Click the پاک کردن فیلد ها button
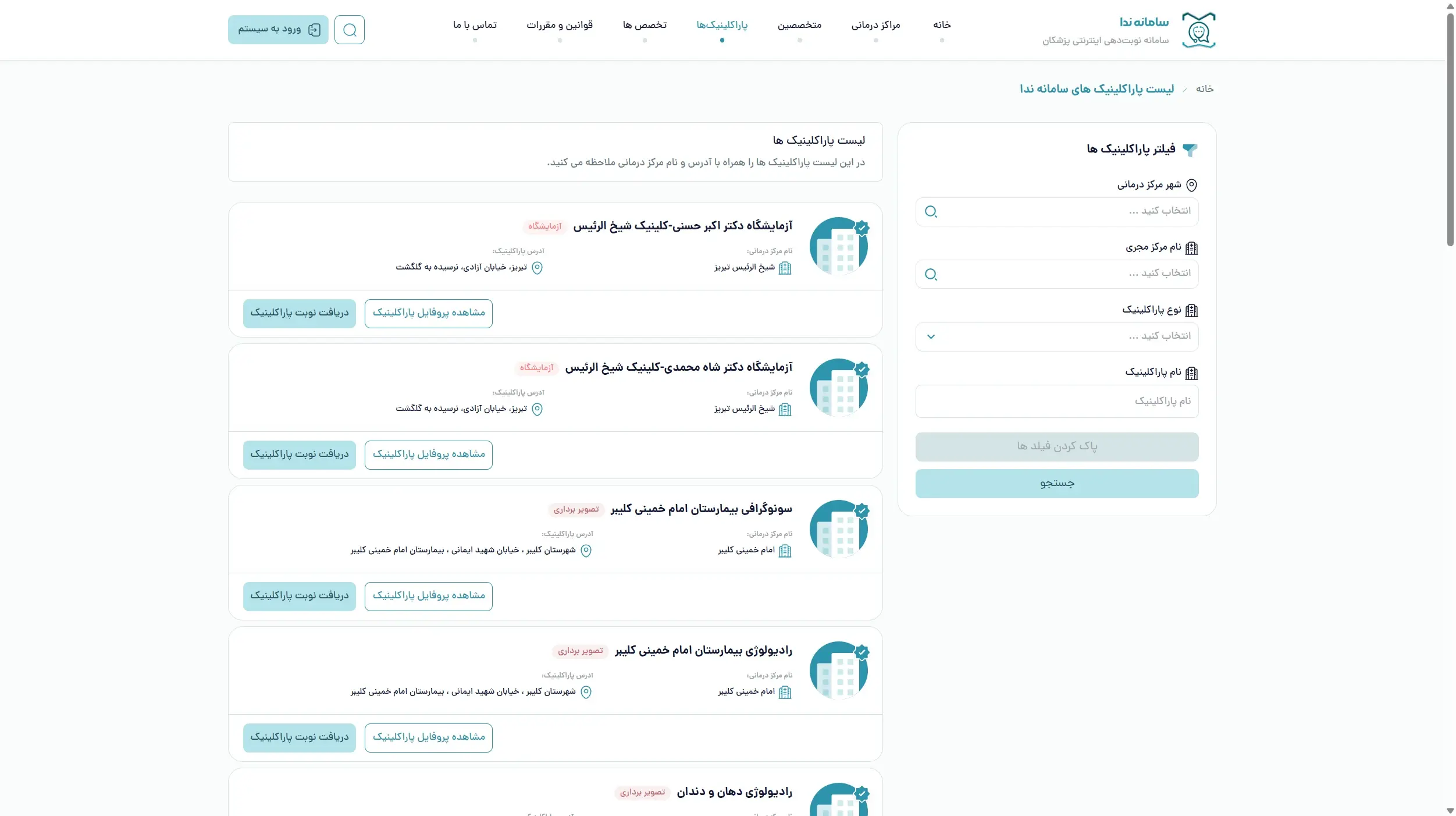 click(x=1056, y=447)
